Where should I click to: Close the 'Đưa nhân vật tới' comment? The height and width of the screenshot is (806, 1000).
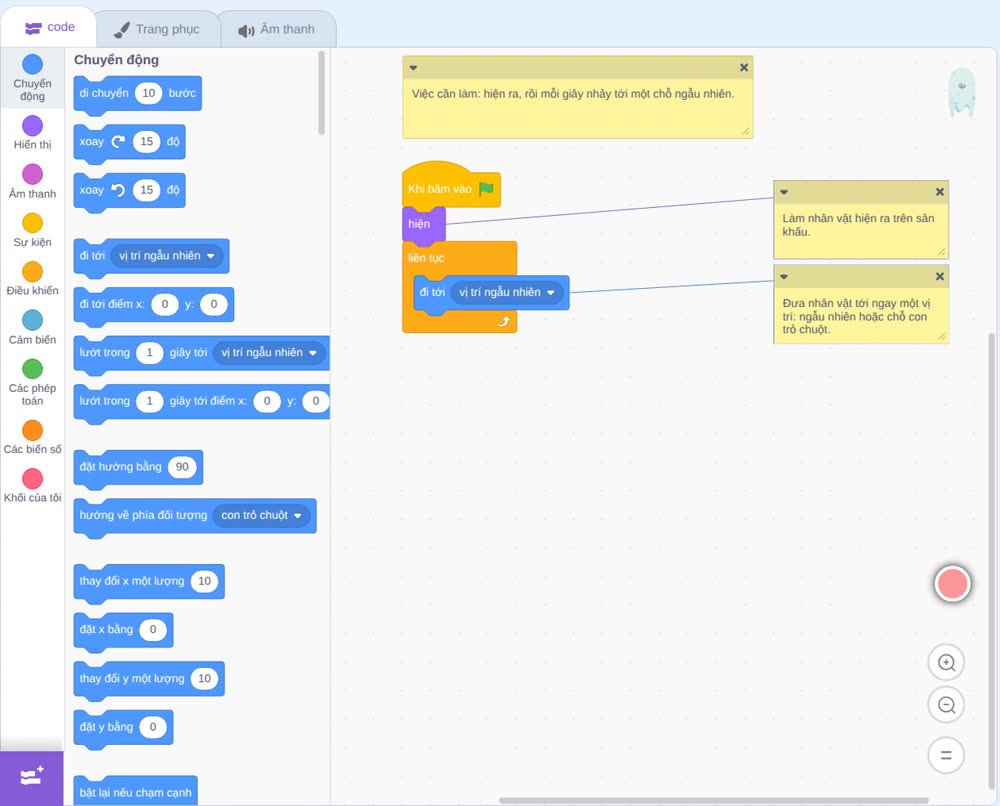pos(939,277)
